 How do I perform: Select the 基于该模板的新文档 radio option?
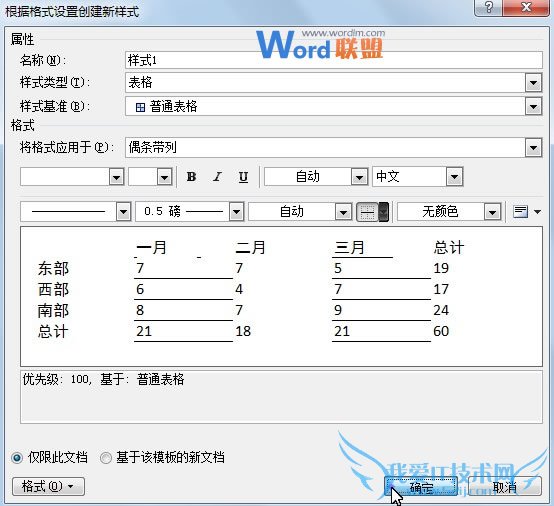tap(106, 458)
